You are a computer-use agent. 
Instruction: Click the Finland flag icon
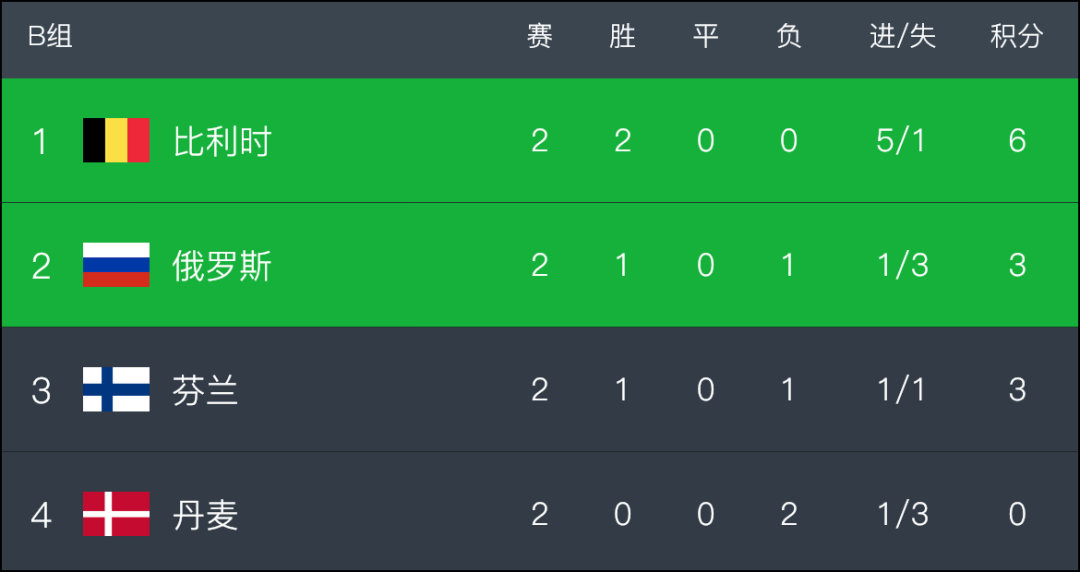click(116, 389)
